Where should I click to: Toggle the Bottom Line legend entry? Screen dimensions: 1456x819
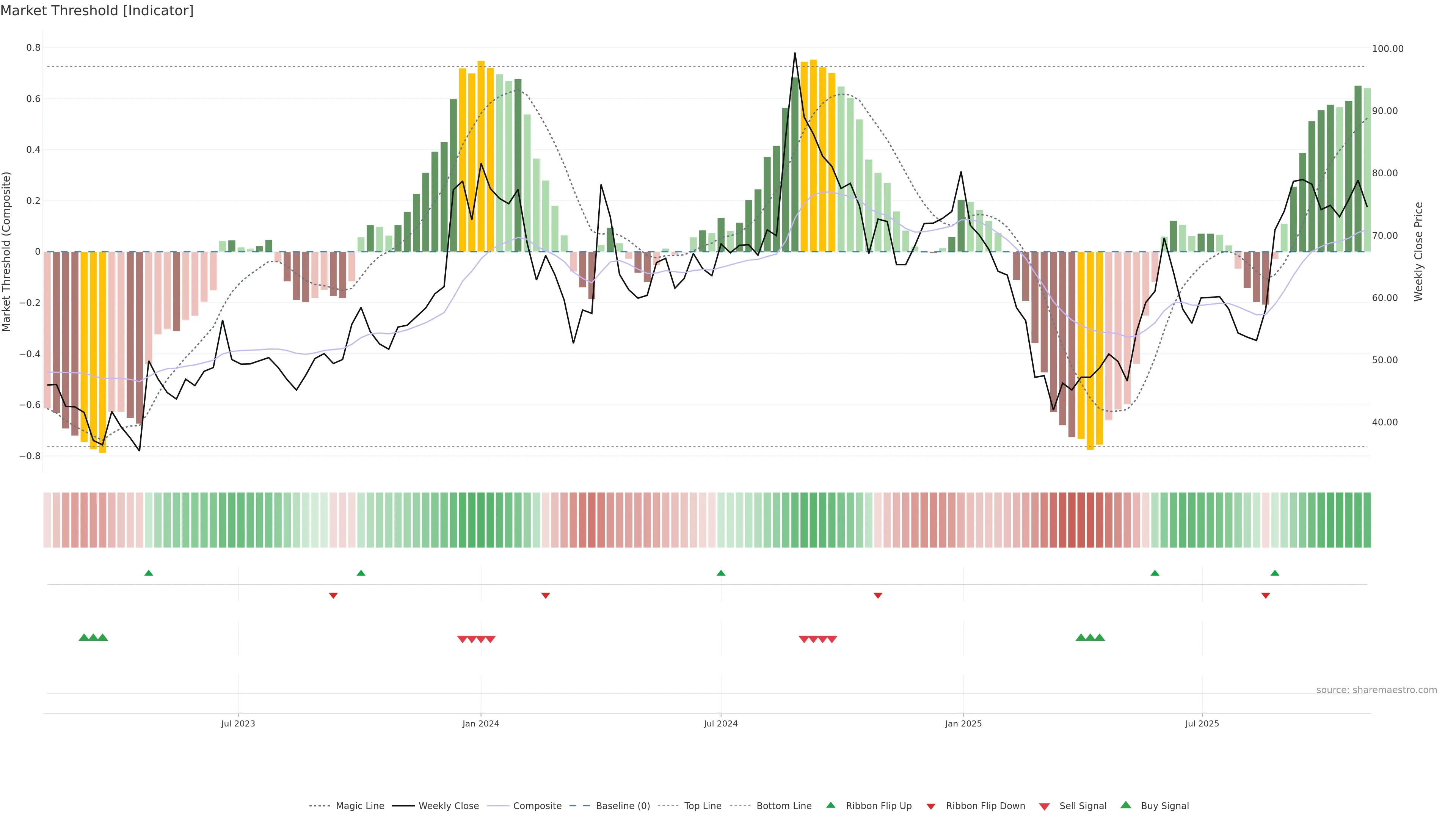[x=783, y=806]
